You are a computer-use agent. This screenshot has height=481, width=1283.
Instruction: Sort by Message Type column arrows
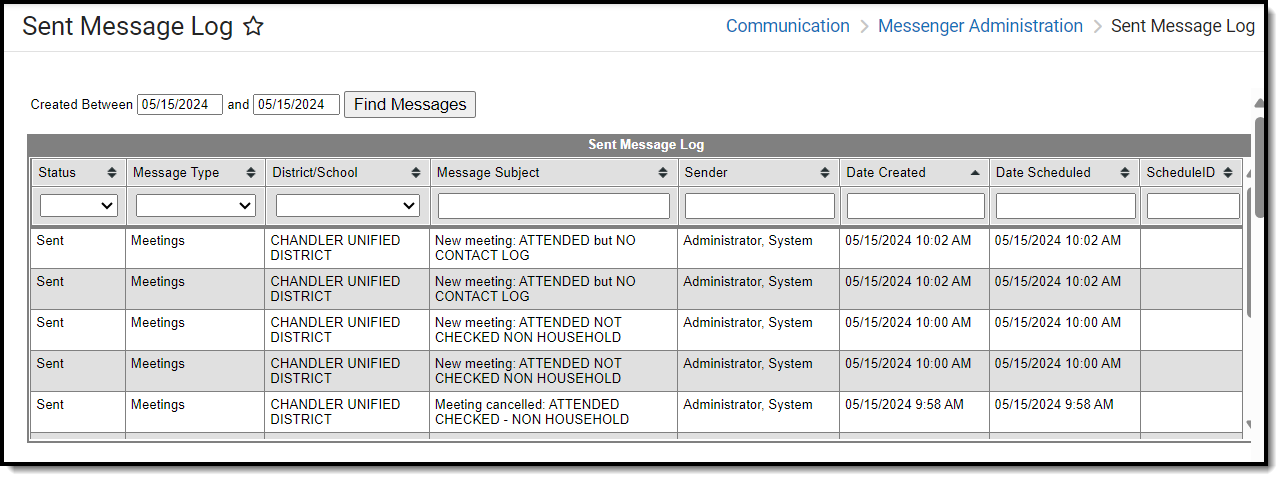tap(251, 173)
